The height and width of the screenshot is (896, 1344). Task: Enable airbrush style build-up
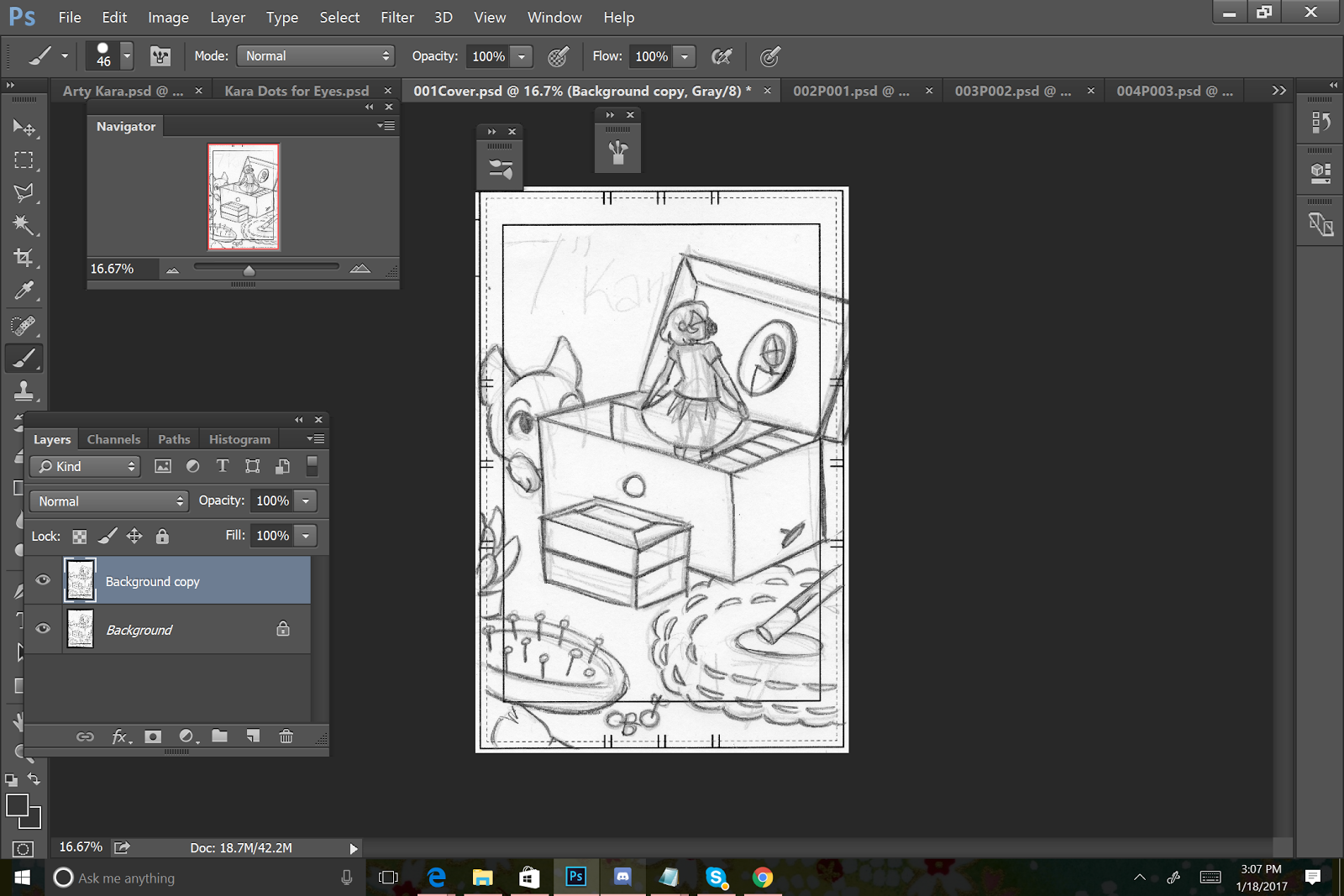coord(722,56)
